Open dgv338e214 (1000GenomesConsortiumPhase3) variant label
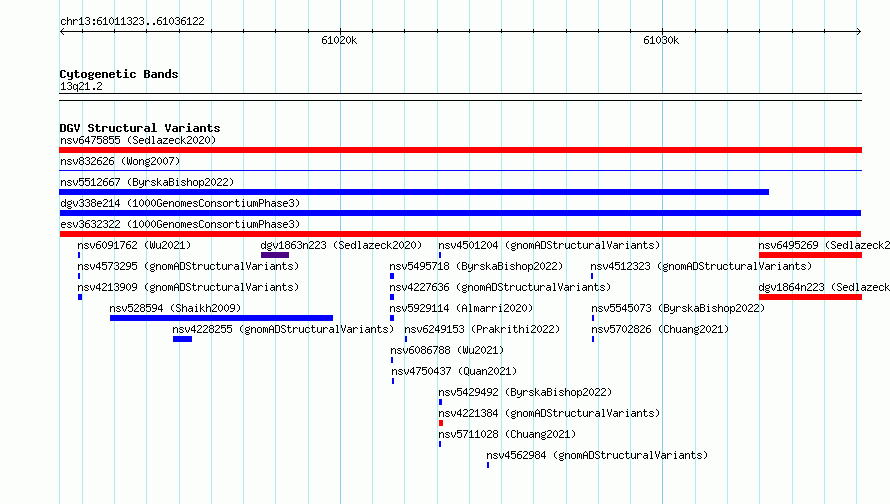 point(180,203)
